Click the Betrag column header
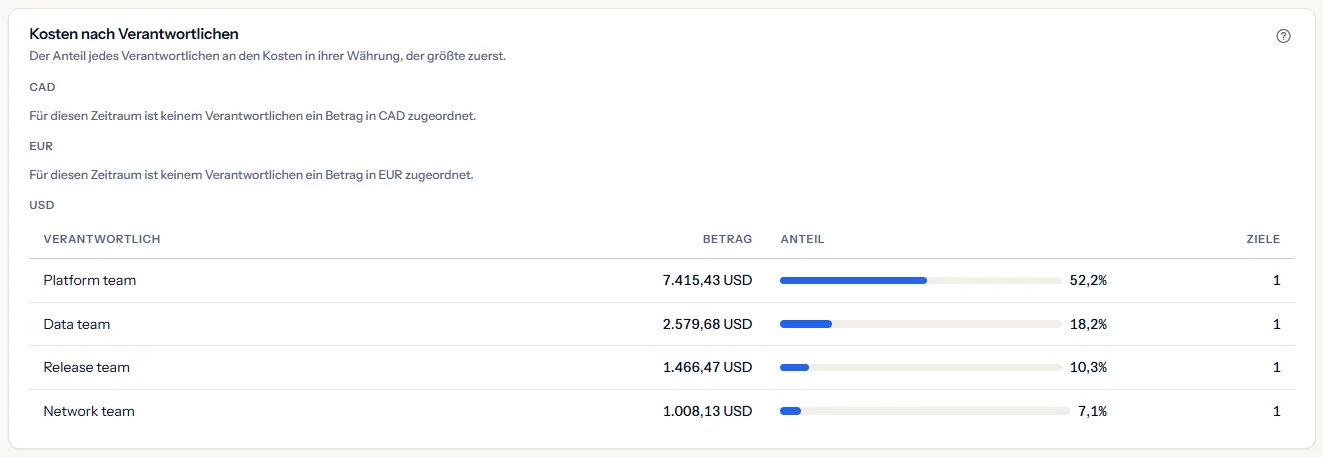This screenshot has height=457, width=1323. [727, 239]
